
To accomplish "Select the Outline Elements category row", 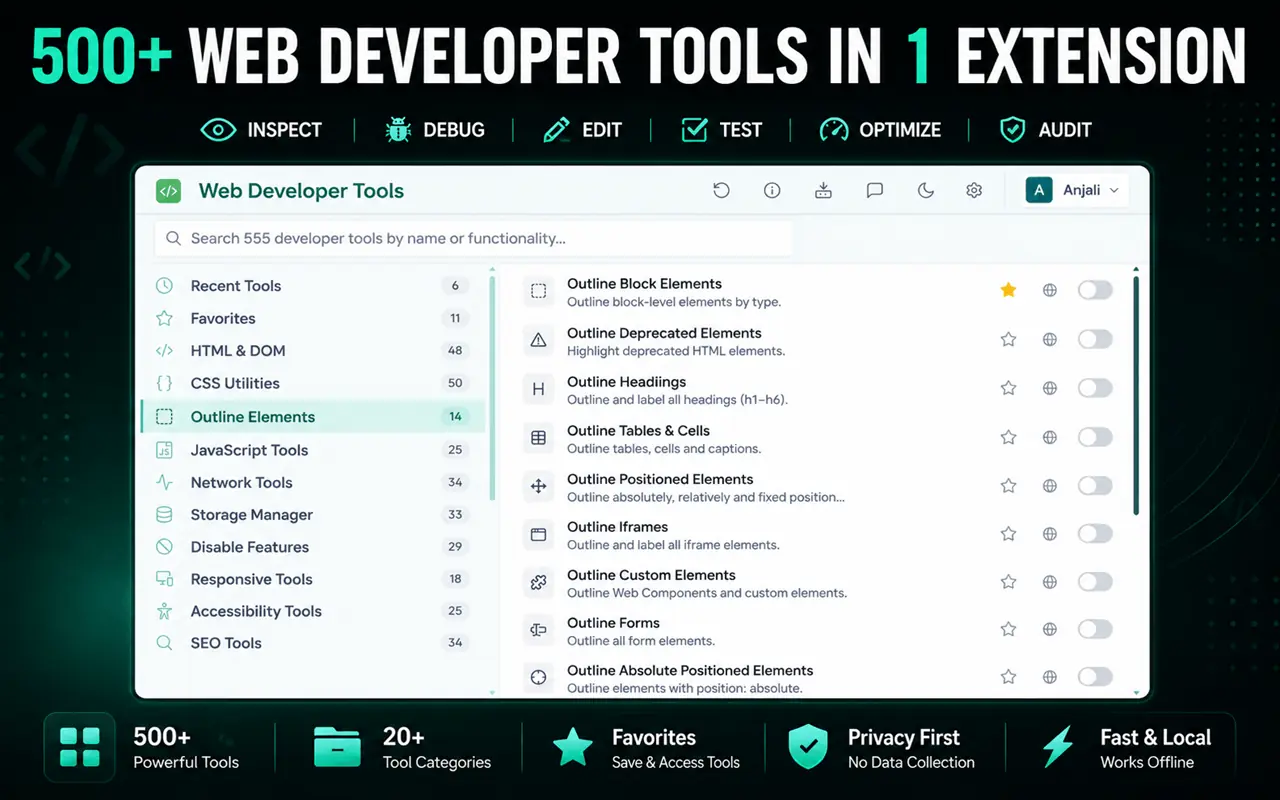I will tap(313, 417).
